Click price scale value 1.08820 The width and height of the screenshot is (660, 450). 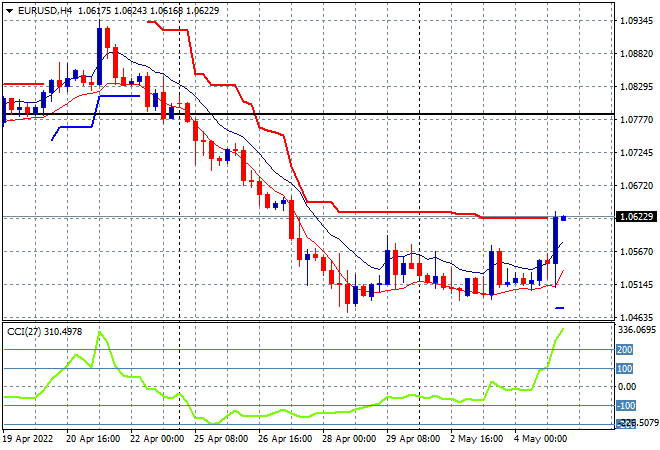pyautogui.click(x=637, y=53)
